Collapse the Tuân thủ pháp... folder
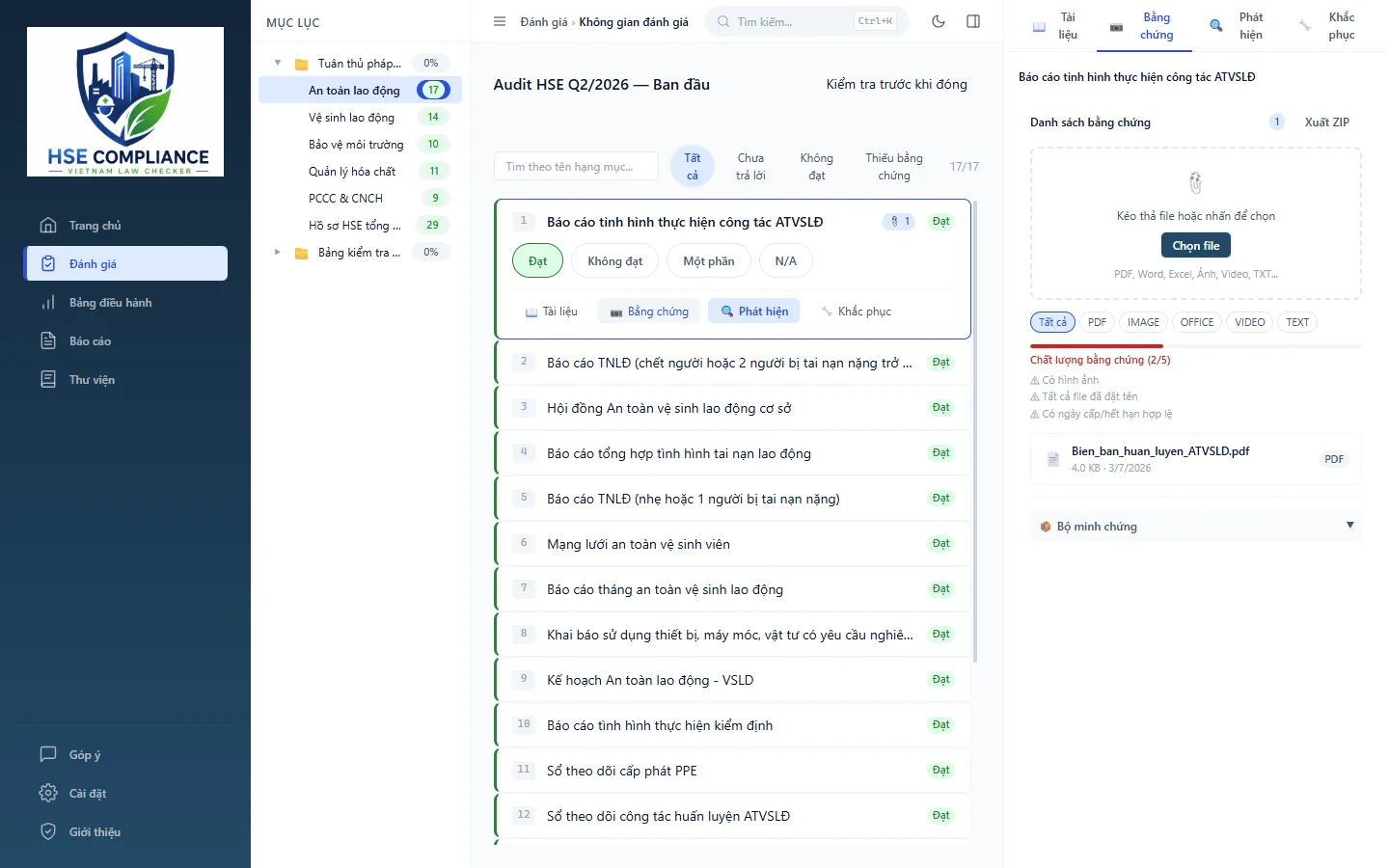Image resolution: width=1389 pixels, height=868 pixels. [278, 63]
